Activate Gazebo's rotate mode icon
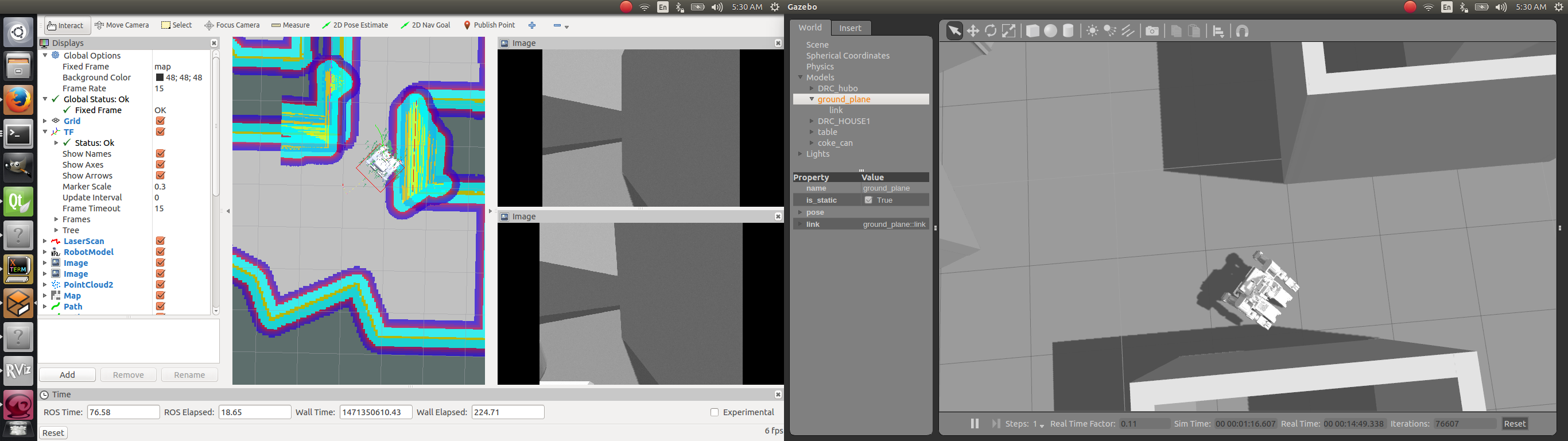This screenshot has width=1568, height=441. (x=991, y=31)
